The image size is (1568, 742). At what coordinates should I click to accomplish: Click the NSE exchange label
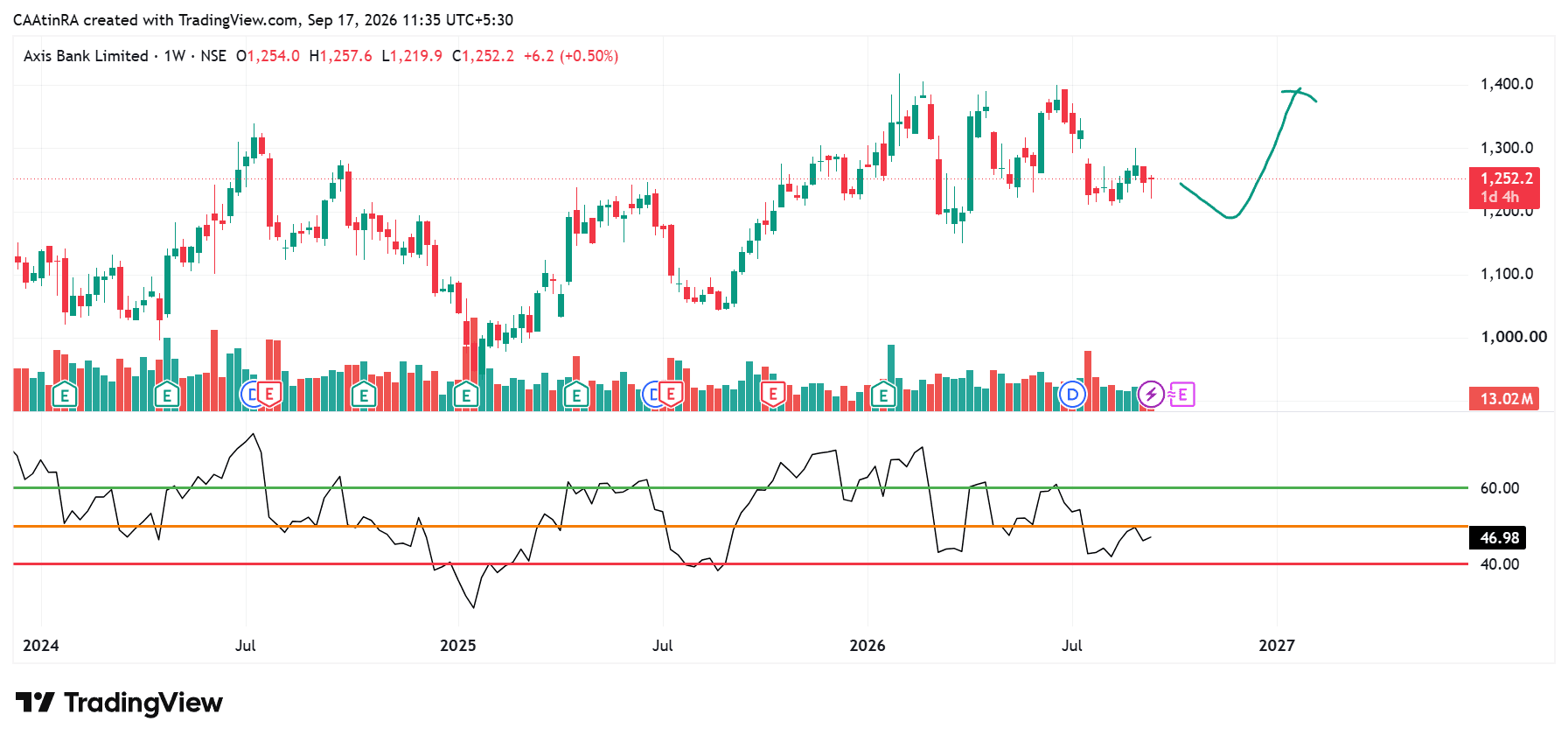213,56
